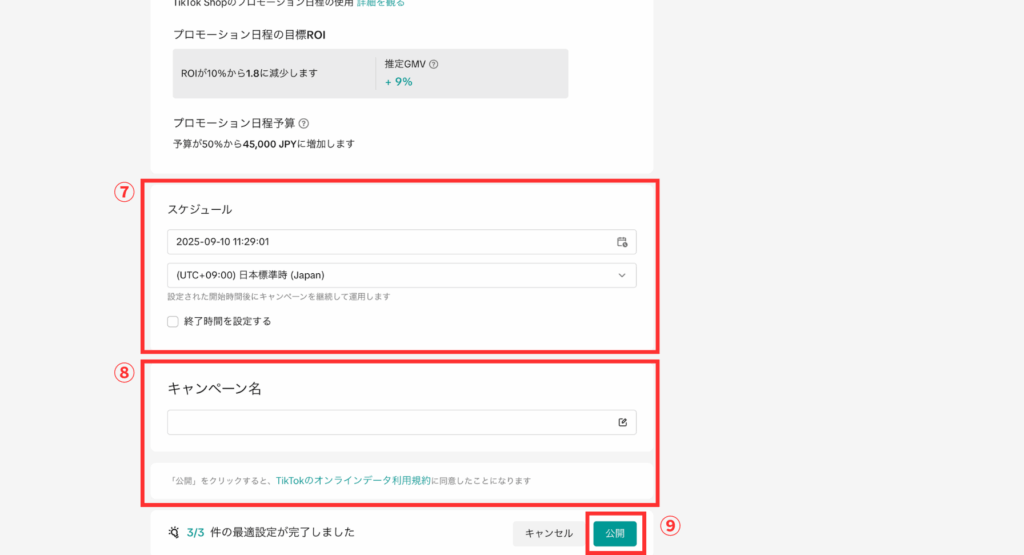Click the + 9% estimated GMV value
The height and width of the screenshot is (555, 1024).
398,82
